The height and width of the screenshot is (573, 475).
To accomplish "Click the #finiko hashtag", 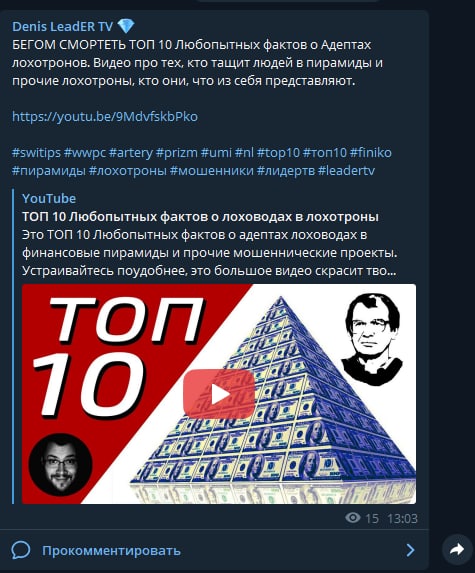I will tap(371, 152).
